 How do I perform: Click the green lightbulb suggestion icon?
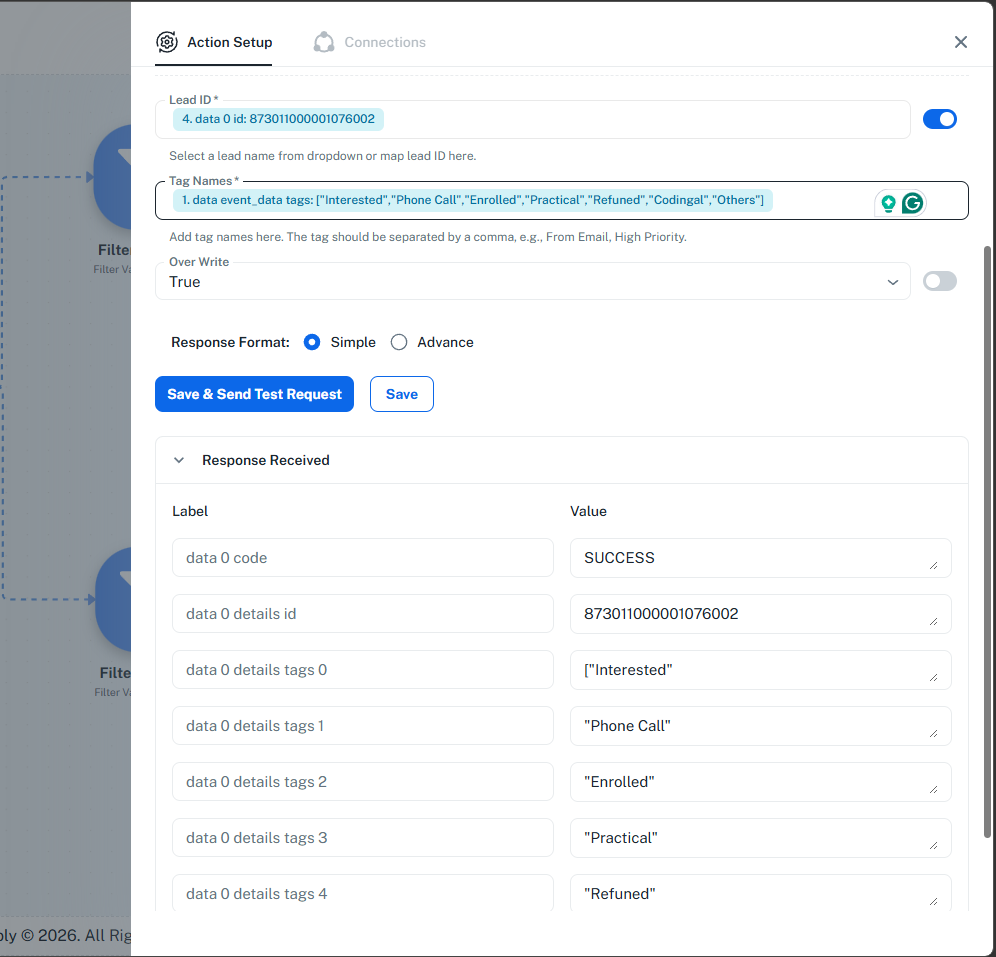887,203
